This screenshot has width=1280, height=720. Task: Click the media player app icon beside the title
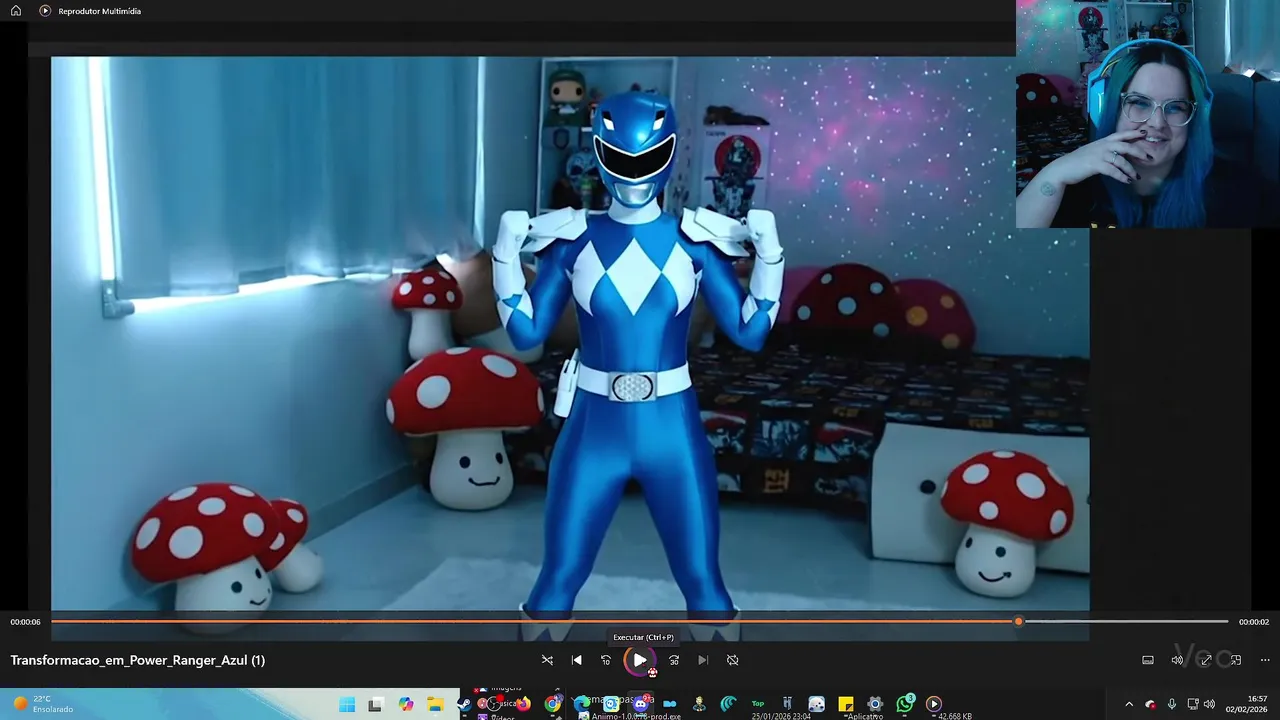[x=45, y=11]
